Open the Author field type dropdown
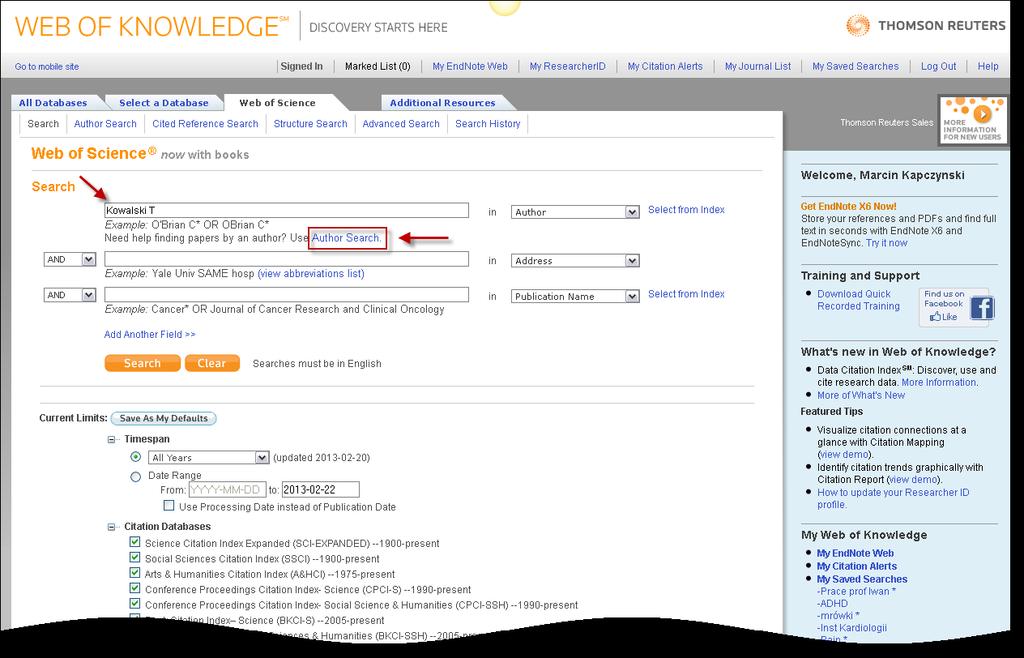 tap(575, 212)
